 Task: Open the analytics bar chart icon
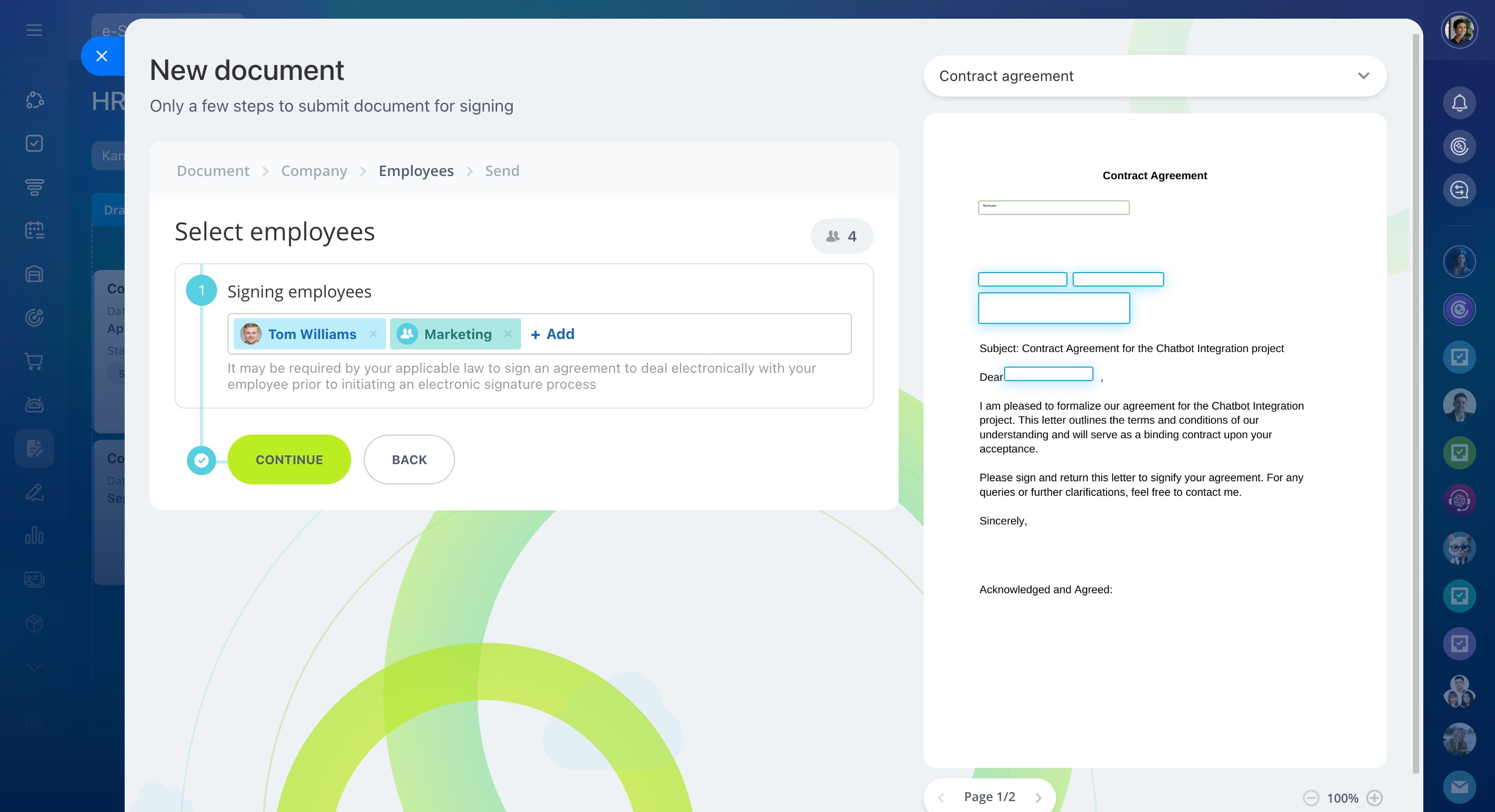[x=34, y=535]
